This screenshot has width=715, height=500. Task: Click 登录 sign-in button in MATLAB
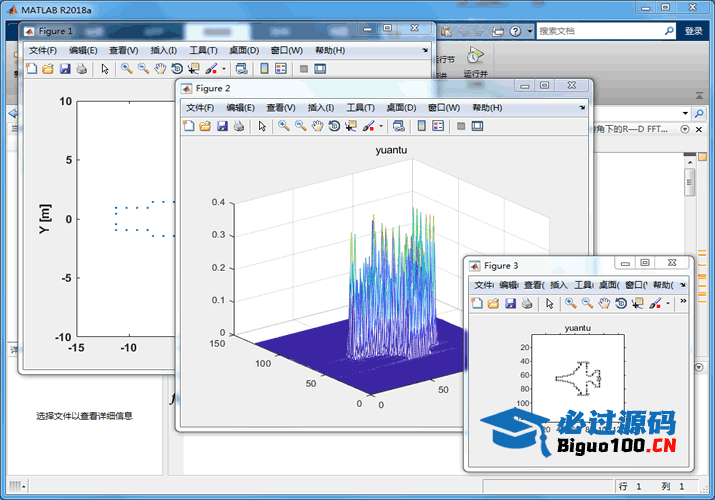click(694, 31)
